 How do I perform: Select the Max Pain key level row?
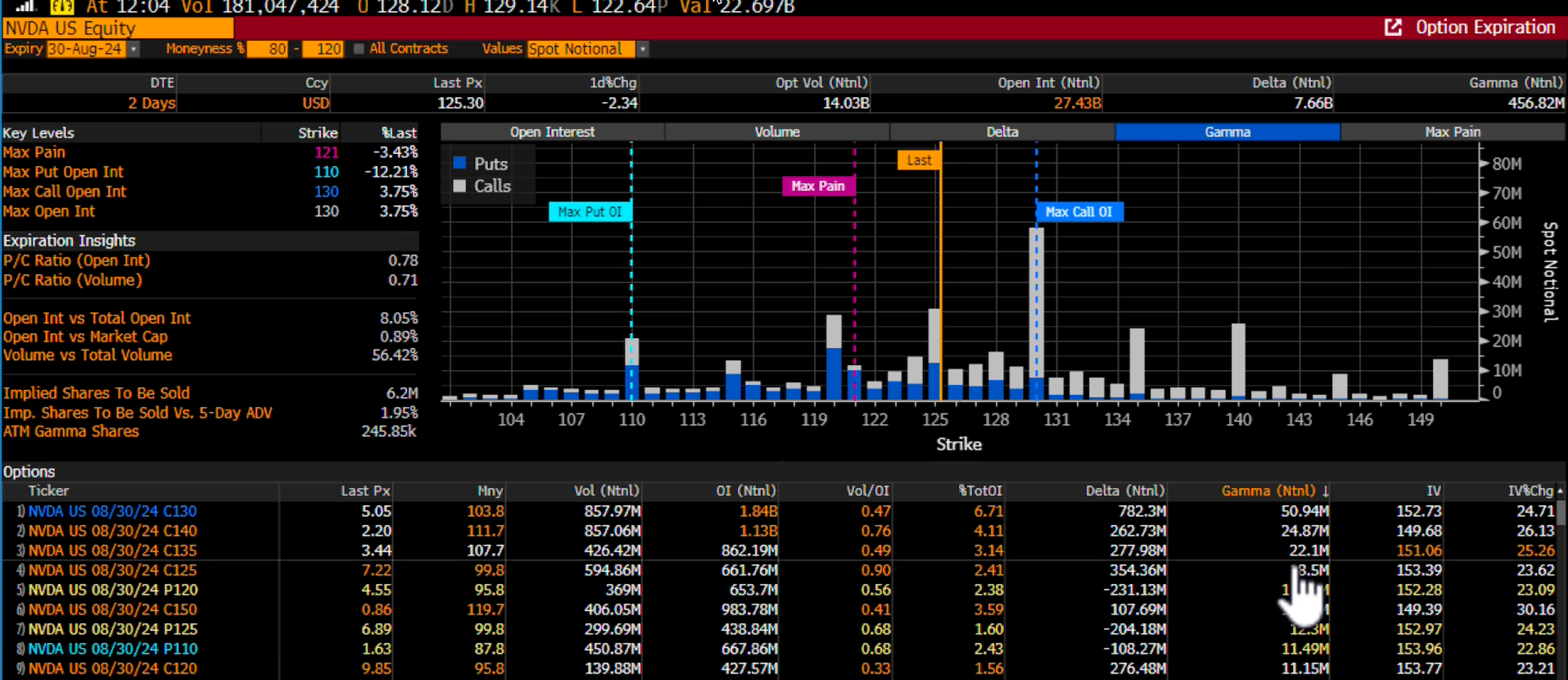point(210,152)
